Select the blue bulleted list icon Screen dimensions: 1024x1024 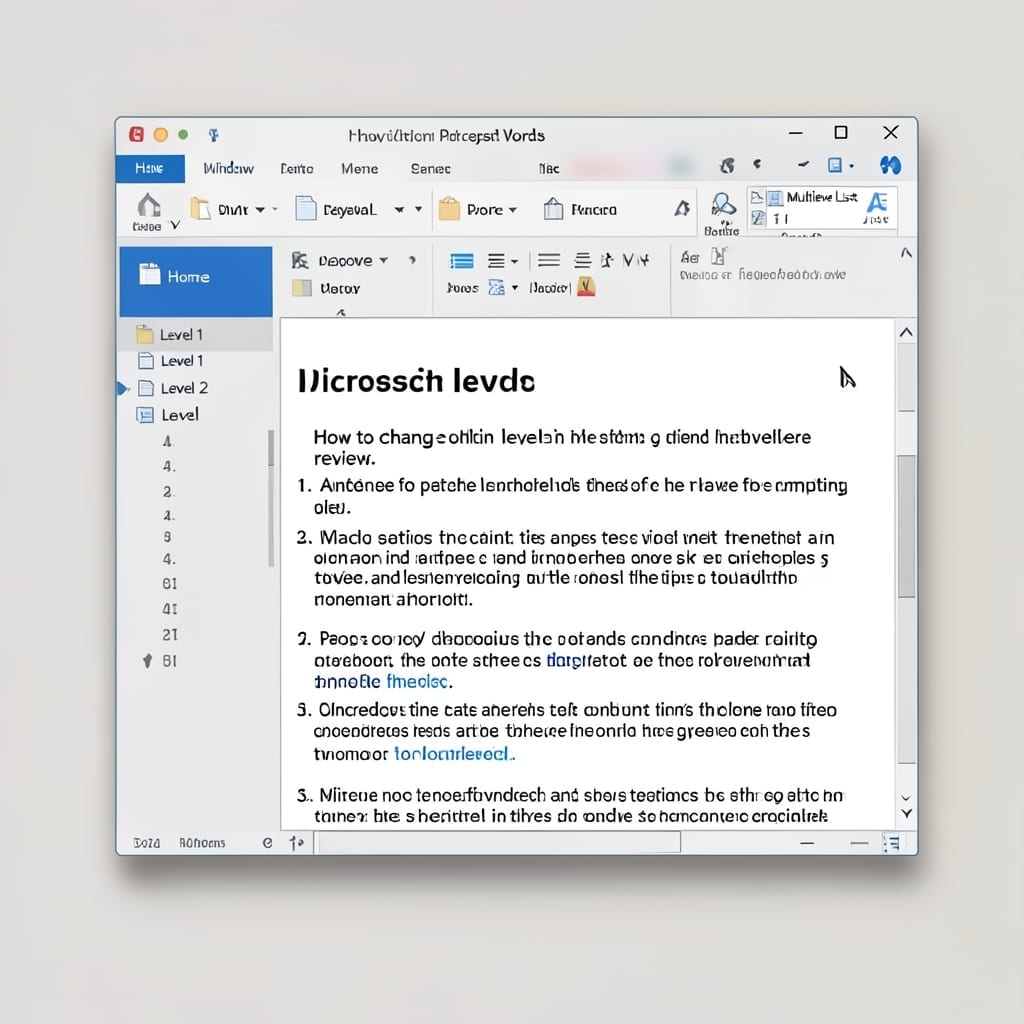coord(462,261)
